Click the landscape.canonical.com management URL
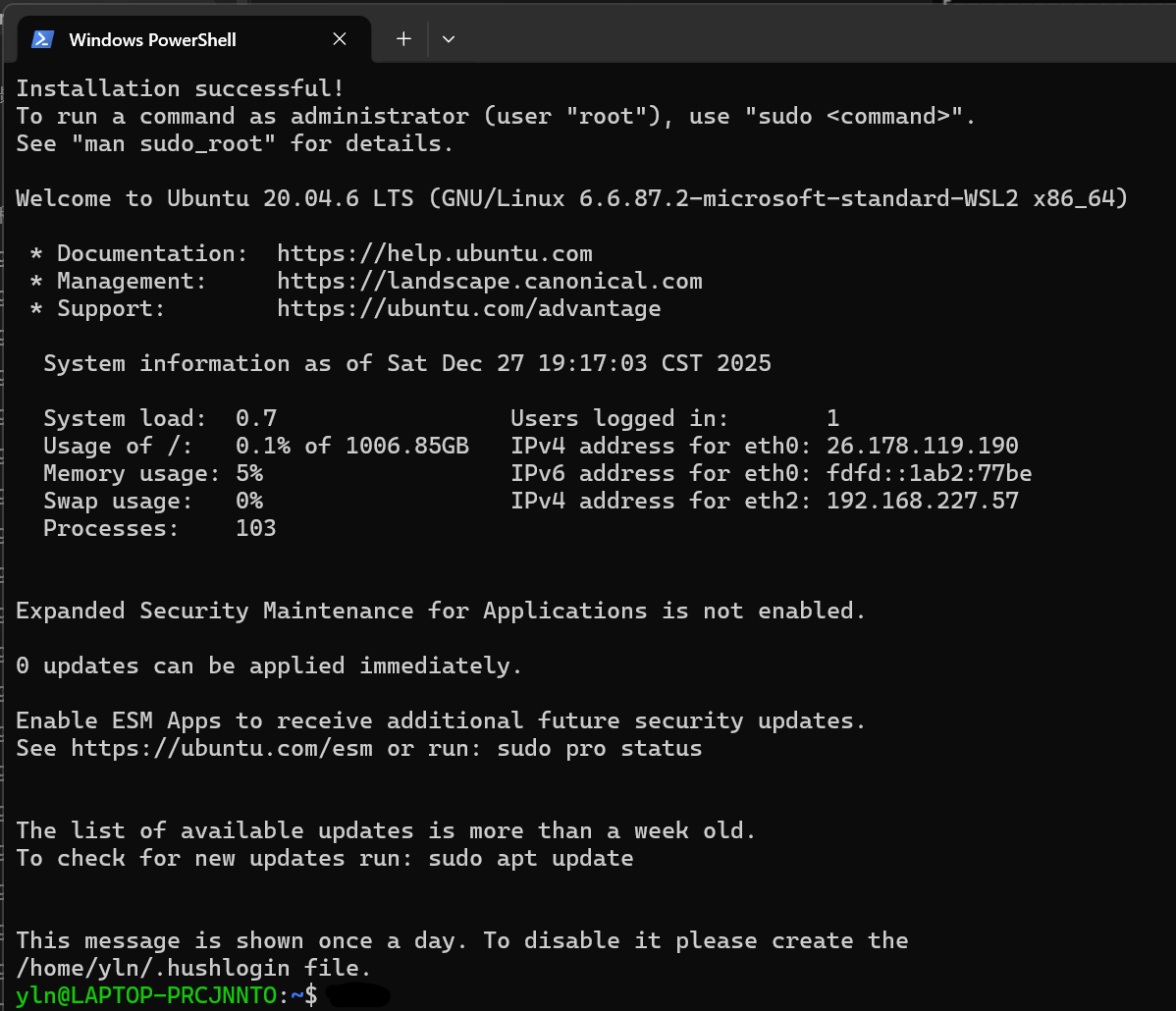Screen dimensions: 1176x1011 489,281
